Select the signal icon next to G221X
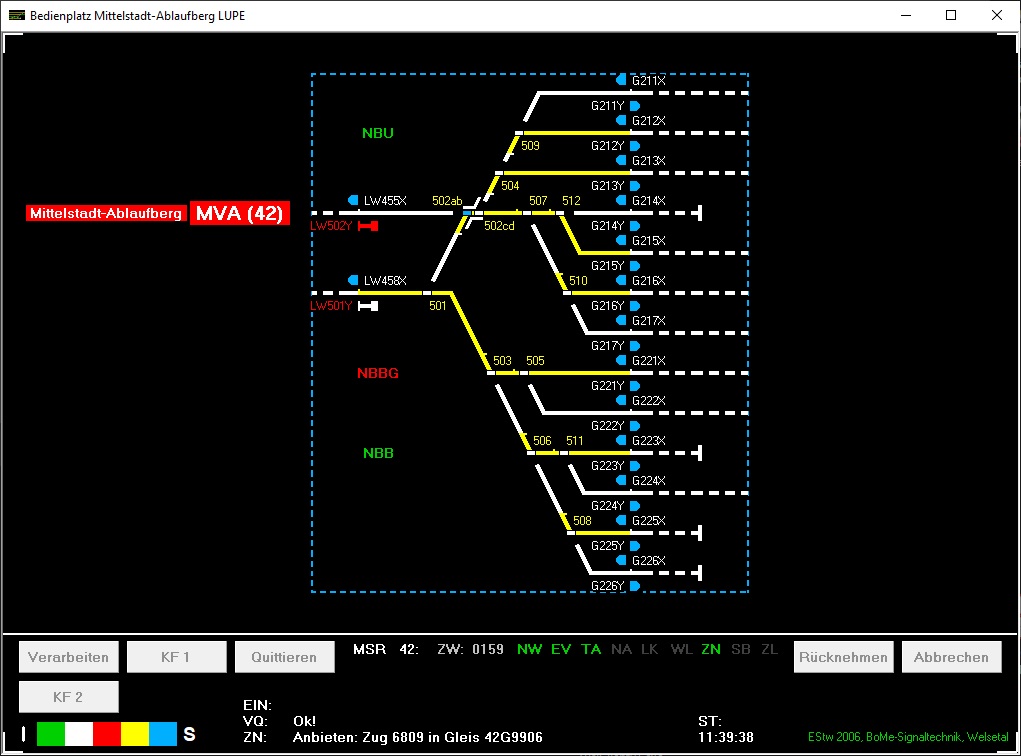This screenshot has height=756, width=1021. point(621,360)
